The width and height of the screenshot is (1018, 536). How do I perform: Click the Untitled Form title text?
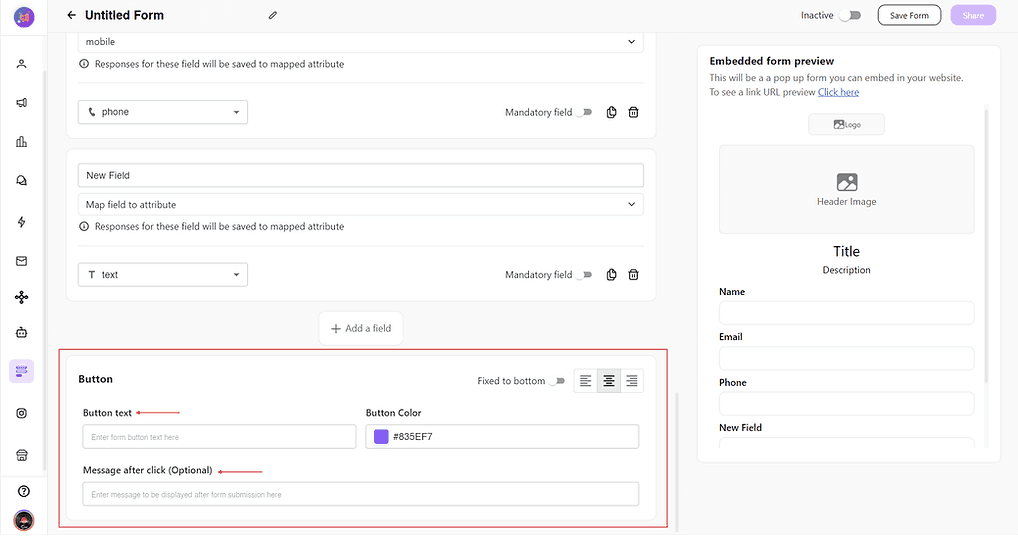pyautogui.click(x=125, y=15)
